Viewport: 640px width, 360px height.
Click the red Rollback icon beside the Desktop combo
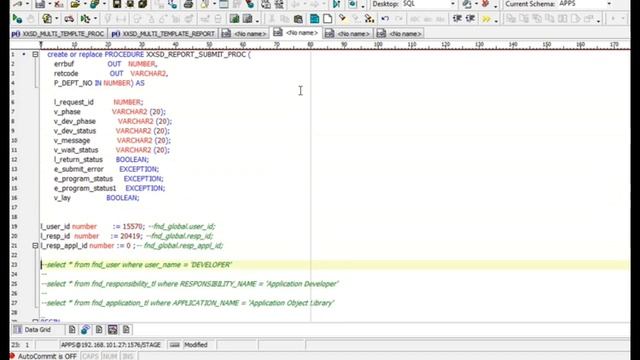pyautogui.click(x=485, y=4)
